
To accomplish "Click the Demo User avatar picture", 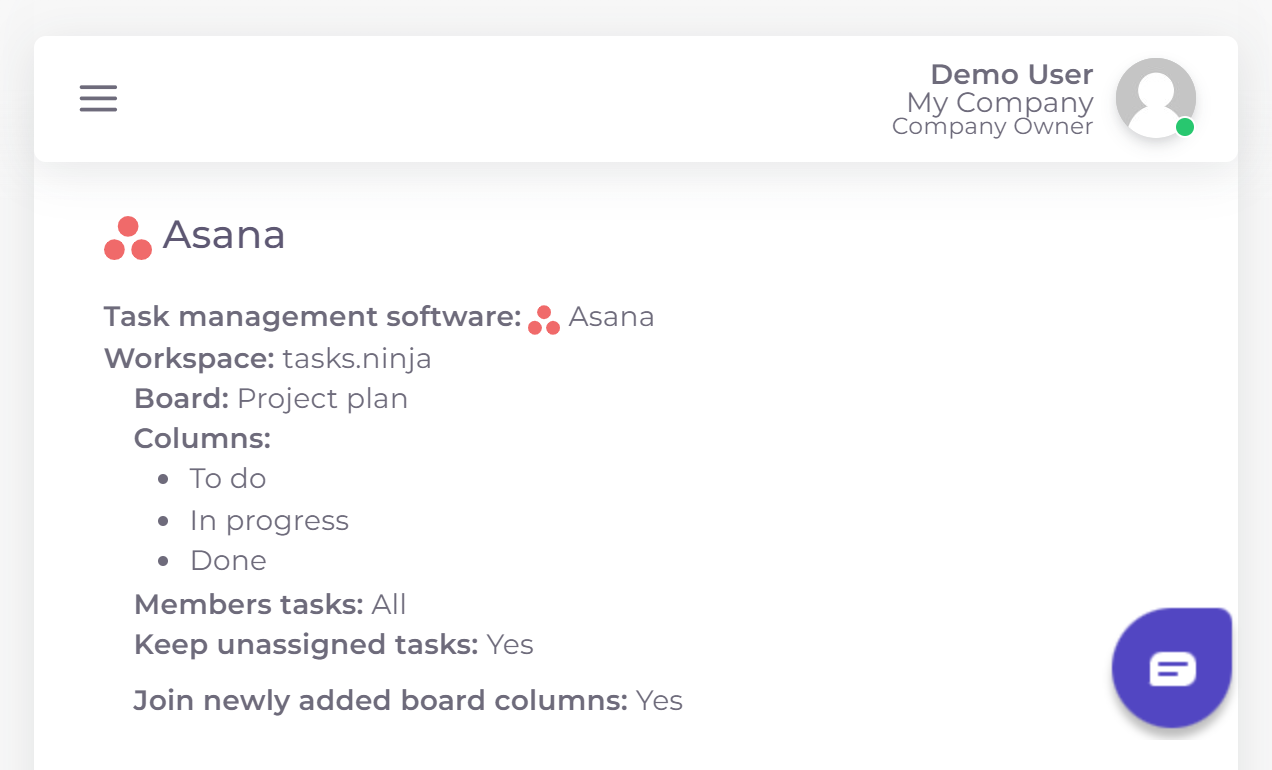I will coord(1155,97).
